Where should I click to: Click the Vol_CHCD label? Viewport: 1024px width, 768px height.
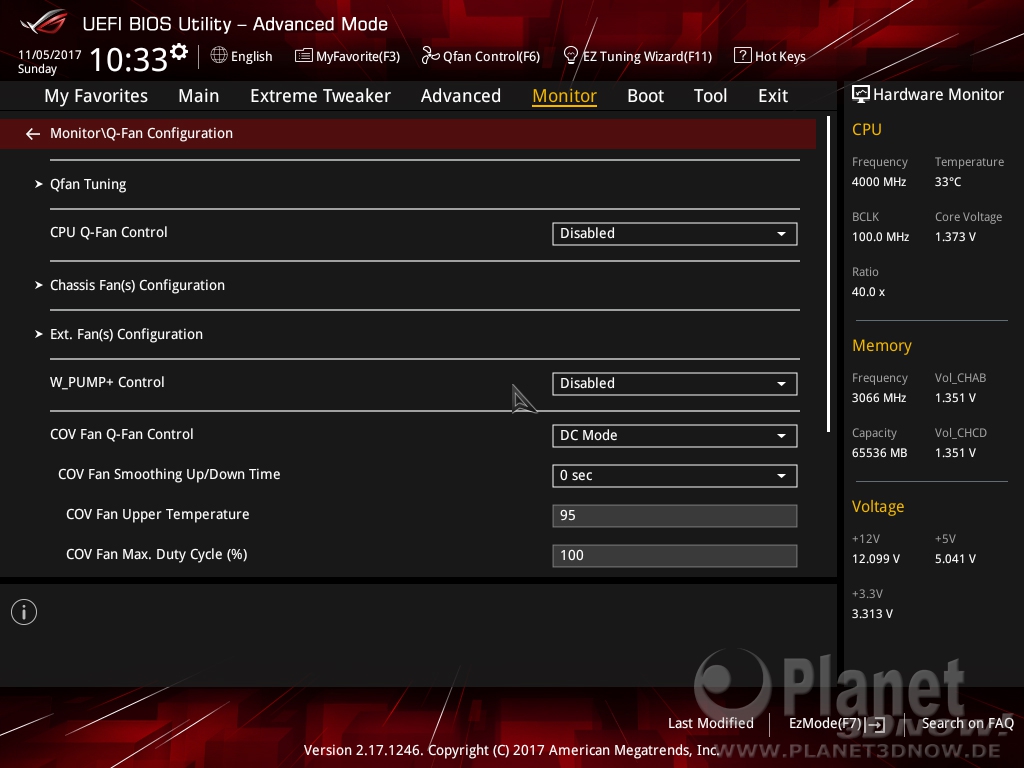961,433
